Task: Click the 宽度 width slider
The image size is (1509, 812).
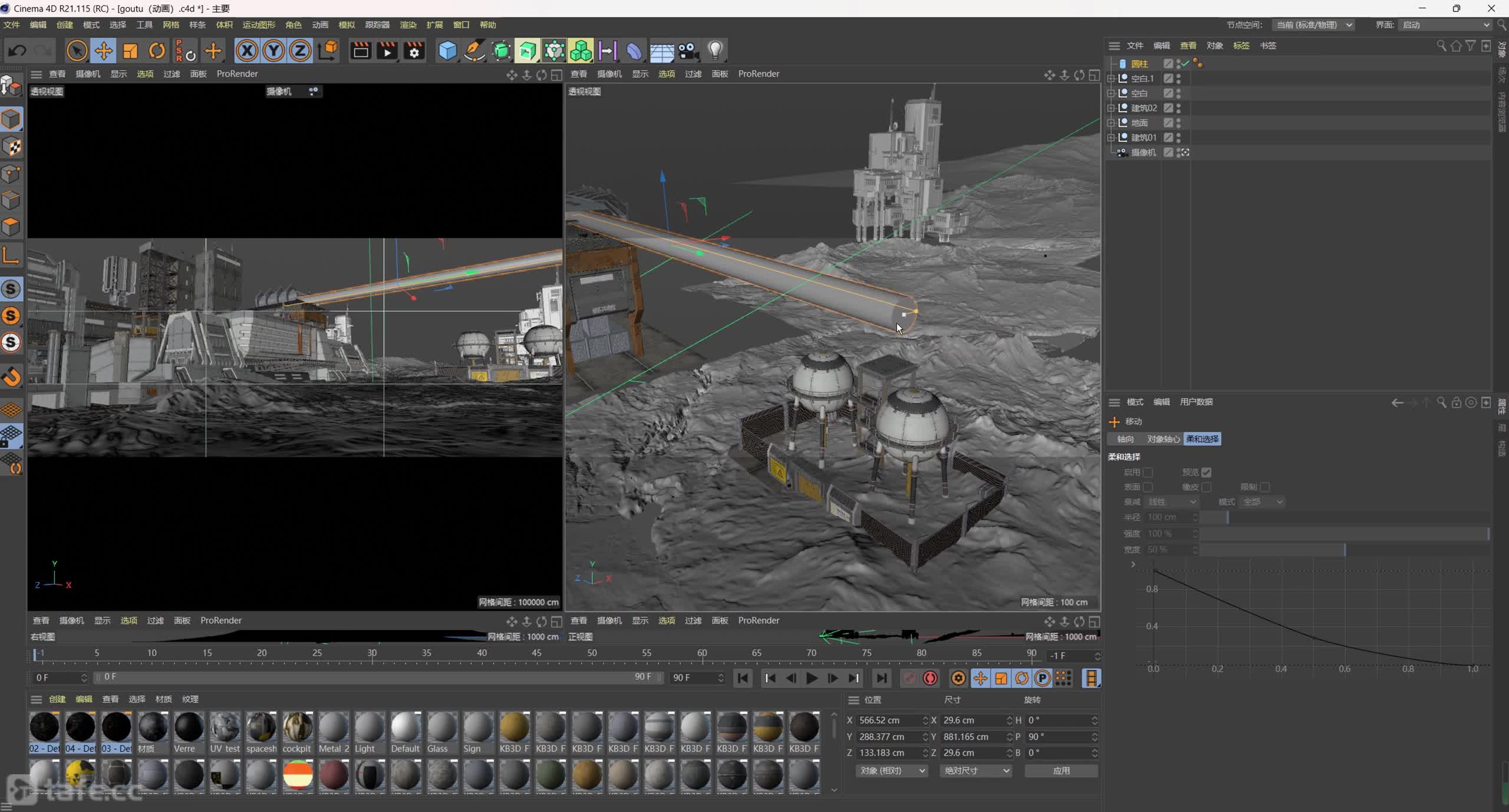Action: point(1345,549)
